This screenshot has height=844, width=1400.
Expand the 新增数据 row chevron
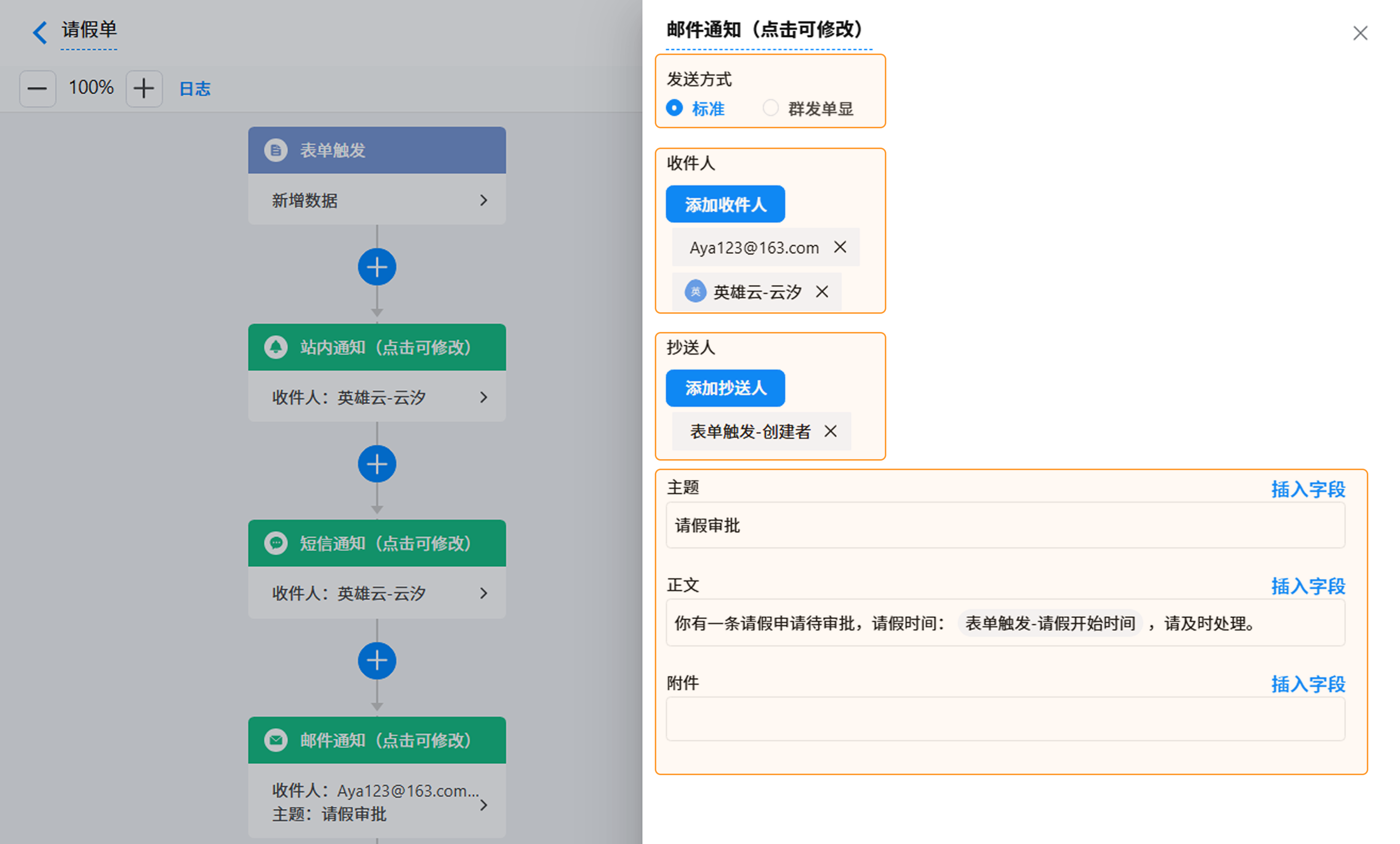(483, 200)
